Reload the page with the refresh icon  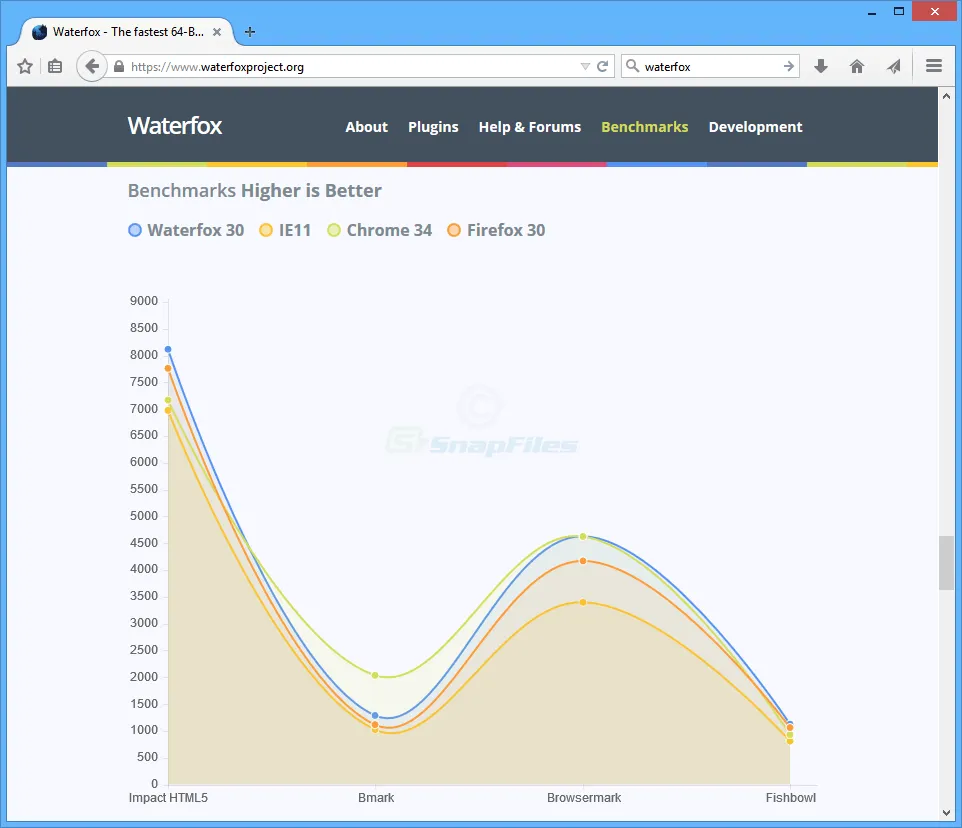(x=602, y=66)
